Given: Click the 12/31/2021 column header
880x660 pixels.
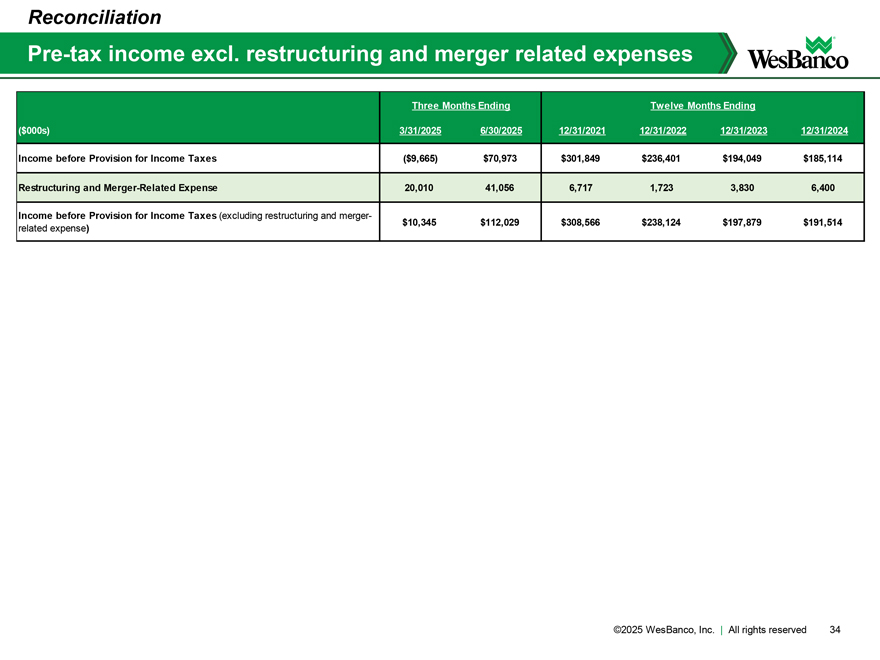Looking at the screenshot, I should click(x=582, y=131).
